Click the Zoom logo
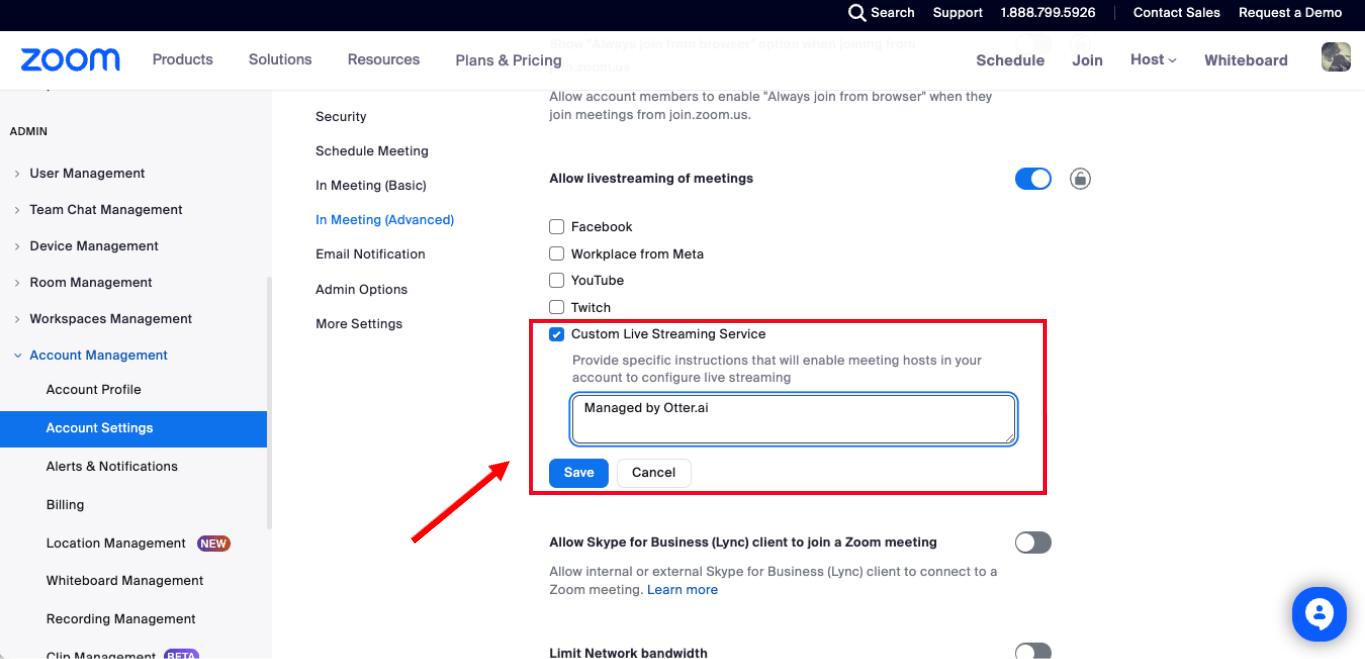 70,60
